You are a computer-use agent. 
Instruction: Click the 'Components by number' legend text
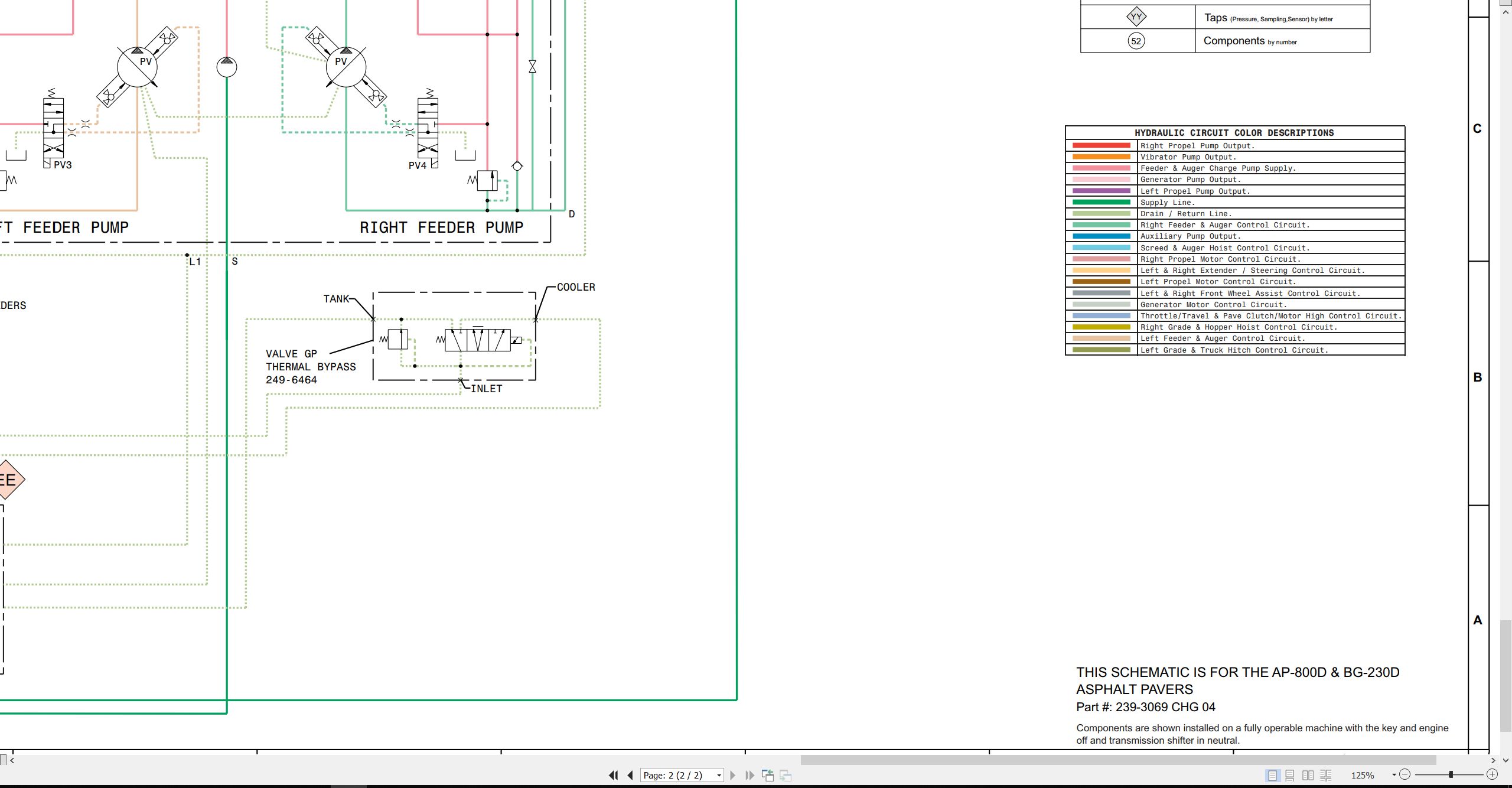(1250, 41)
